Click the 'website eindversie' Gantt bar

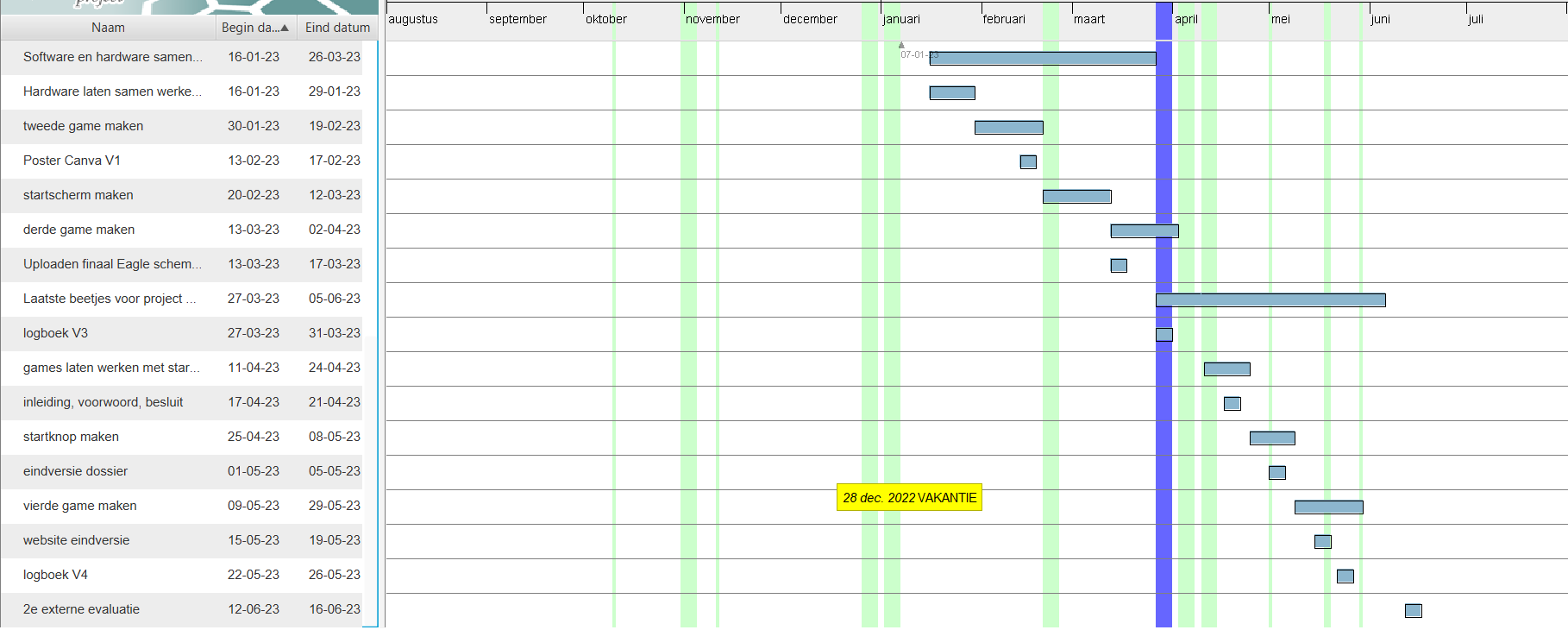click(1322, 542)
